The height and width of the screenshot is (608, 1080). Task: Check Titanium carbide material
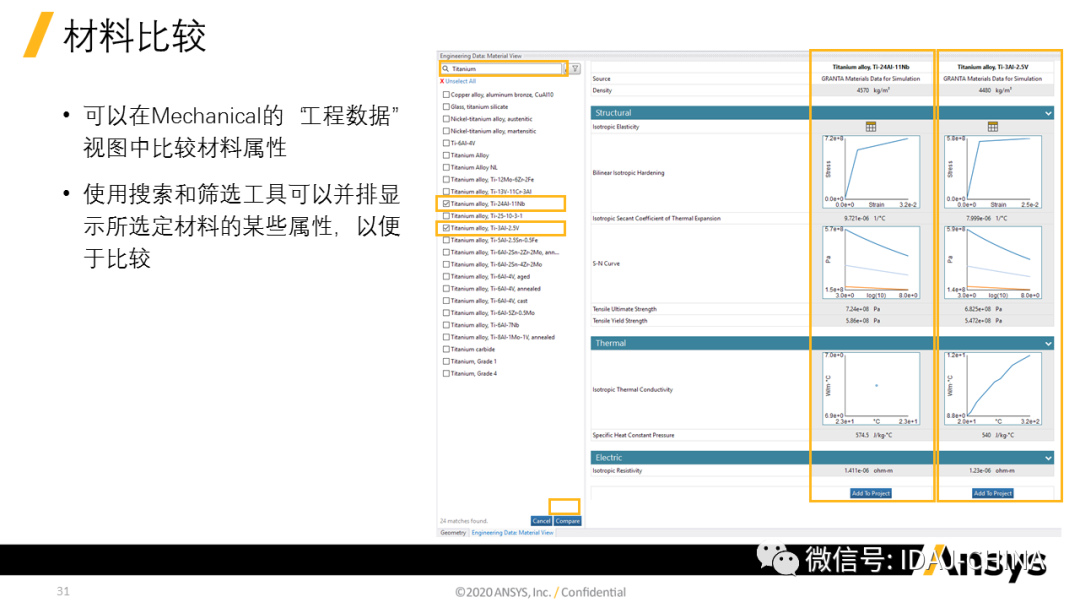pos(446,349)
